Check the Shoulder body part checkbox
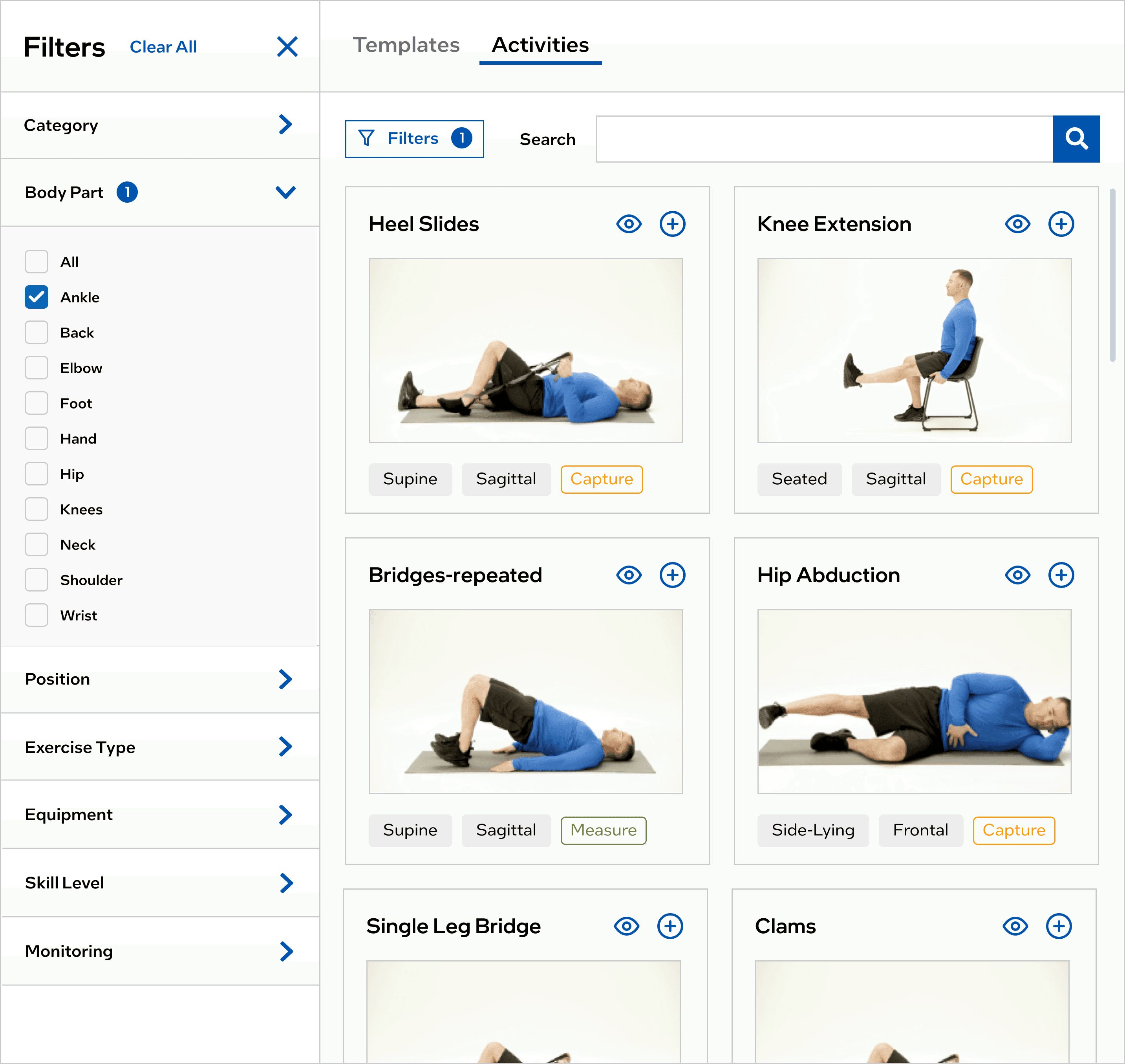The image size is (1125, 1064). [x=36, y=580]
